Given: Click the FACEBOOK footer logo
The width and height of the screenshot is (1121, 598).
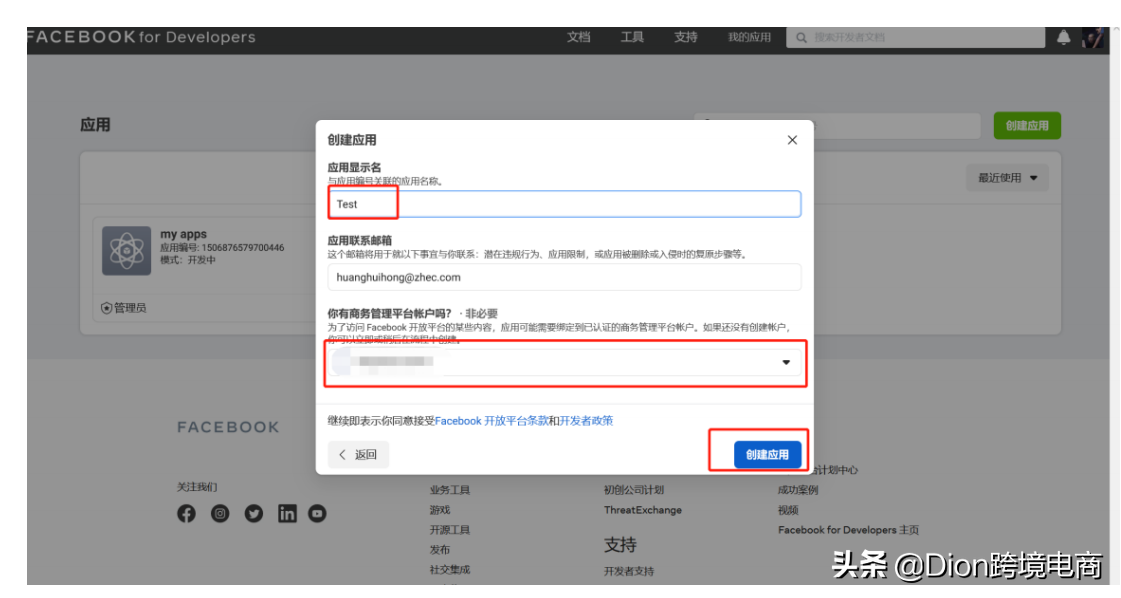Looking at the screenshot, I should [x=228, y=428].
